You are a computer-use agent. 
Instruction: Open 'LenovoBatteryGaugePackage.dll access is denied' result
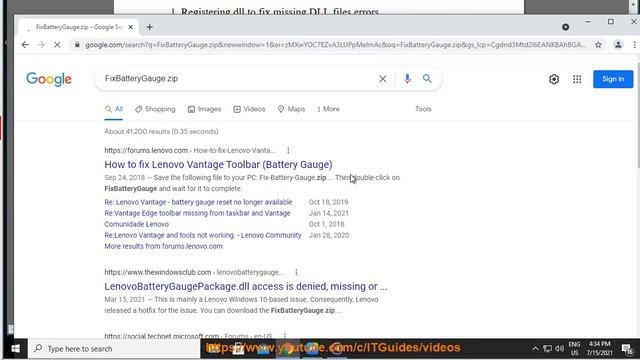[x=246, y=287]
